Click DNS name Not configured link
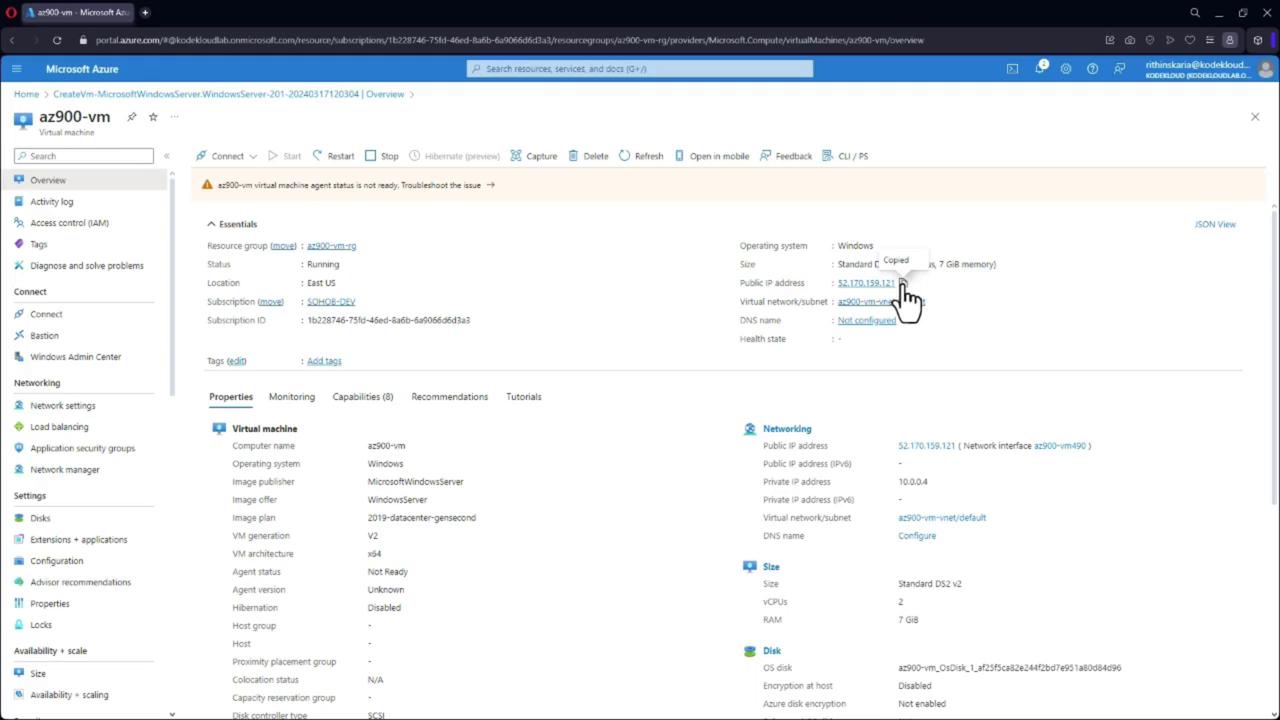The height and width of the screenshot is (720, 1280). click(867, 320)
